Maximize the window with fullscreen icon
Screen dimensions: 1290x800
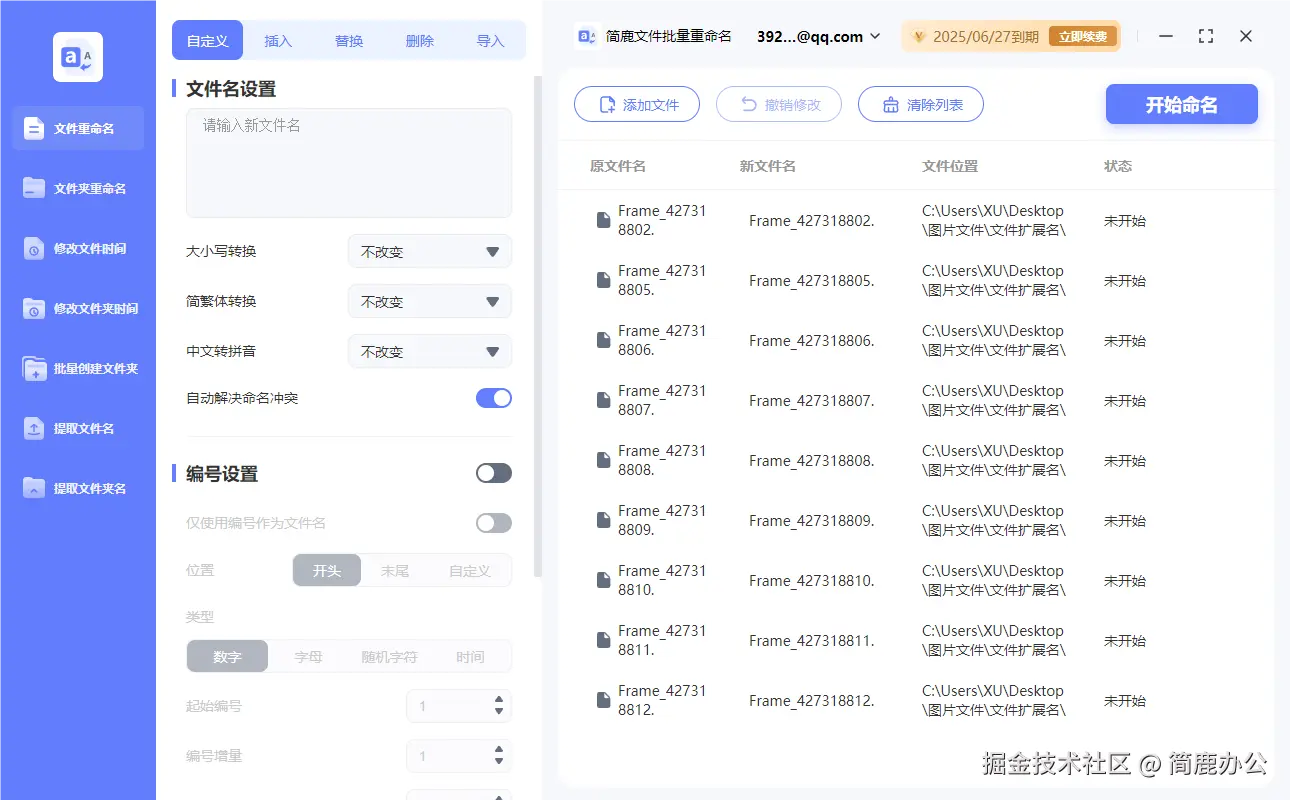[1206, 36]
